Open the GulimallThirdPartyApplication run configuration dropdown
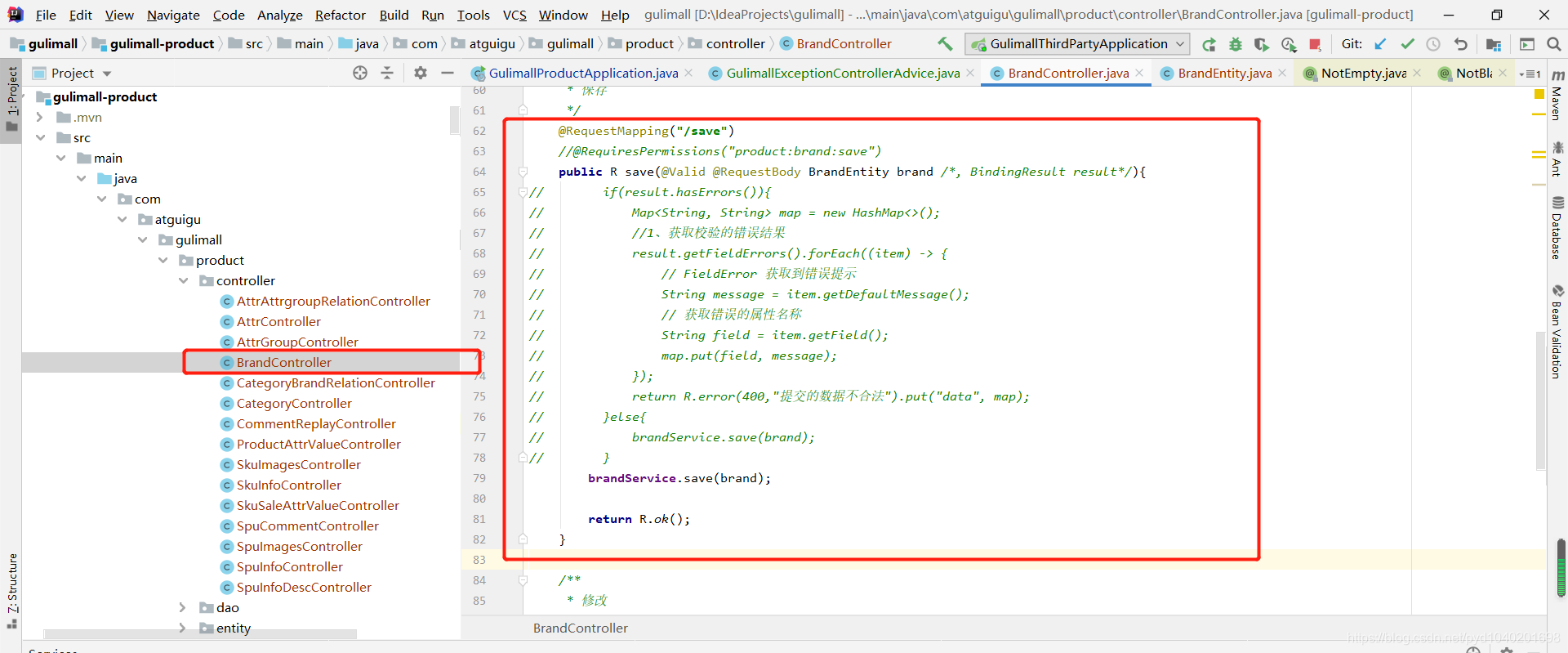The height and width of the screenshot is (653, 1568). pyautogui.click(x=1077, y=44)
